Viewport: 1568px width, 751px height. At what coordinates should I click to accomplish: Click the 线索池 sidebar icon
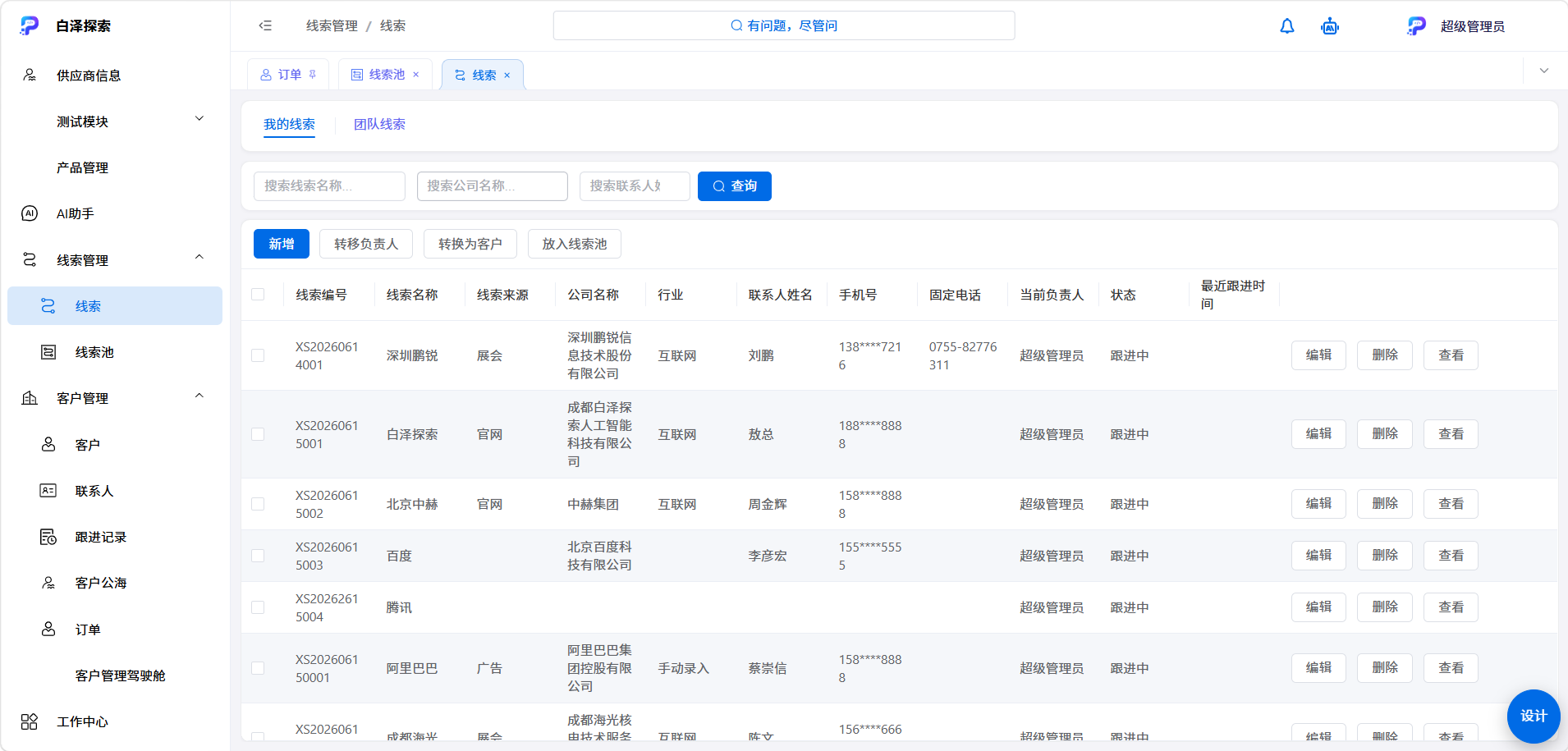point(48,352)
